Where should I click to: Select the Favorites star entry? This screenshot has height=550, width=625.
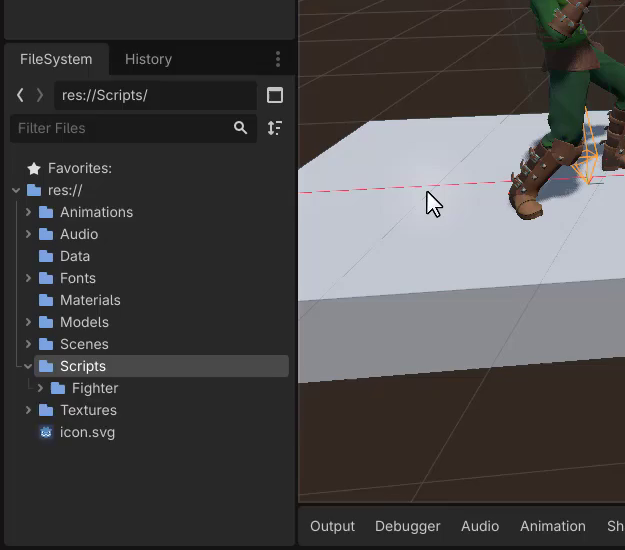34,169
